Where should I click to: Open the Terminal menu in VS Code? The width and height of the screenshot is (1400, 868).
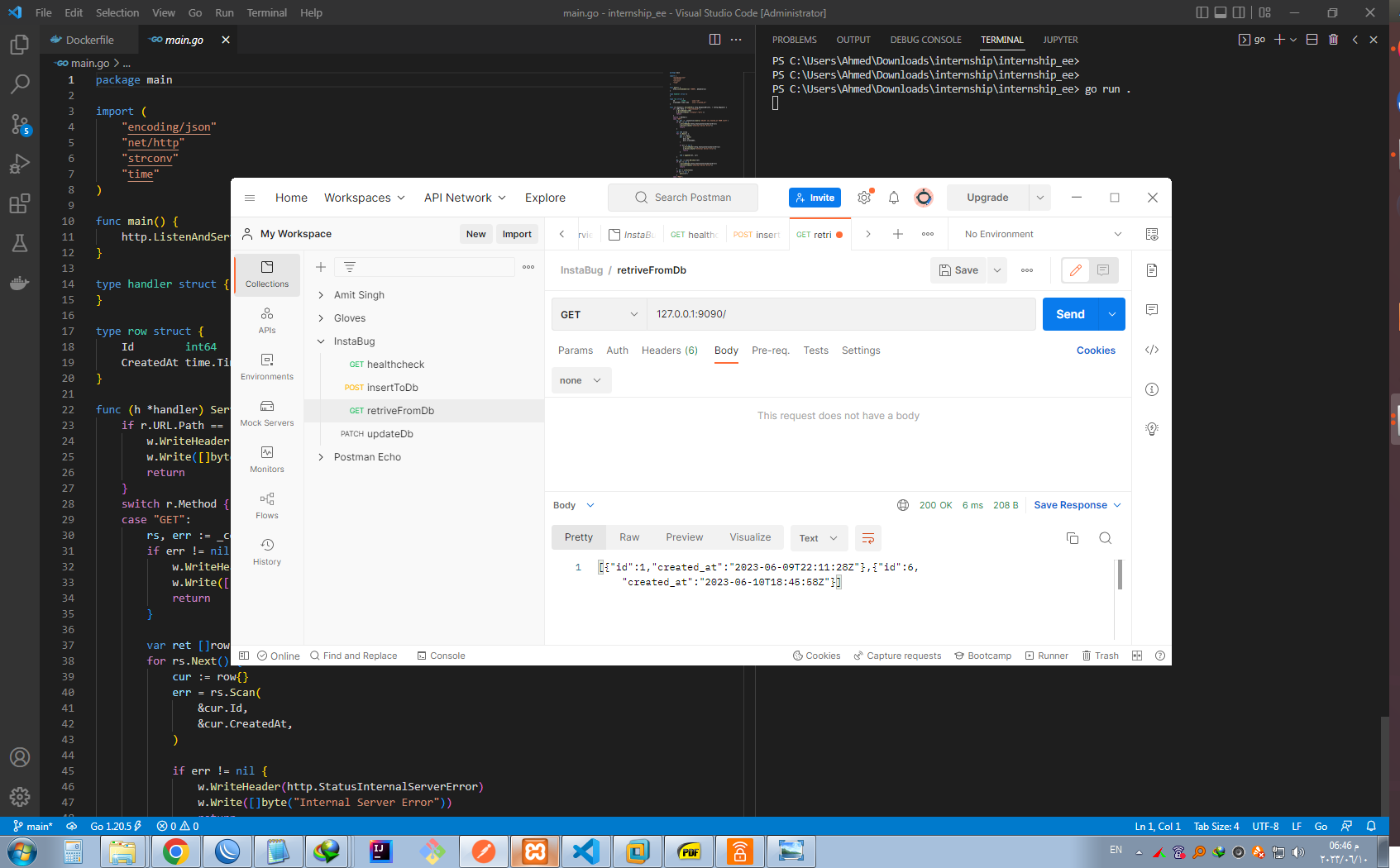coord(266,12)
